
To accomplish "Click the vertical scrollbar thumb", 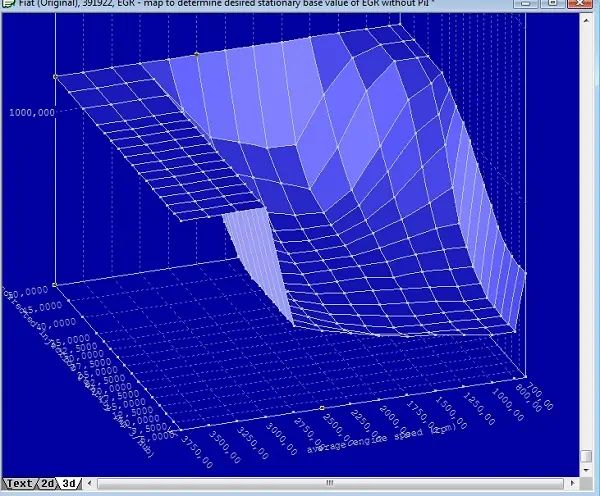I will (587, 455).
